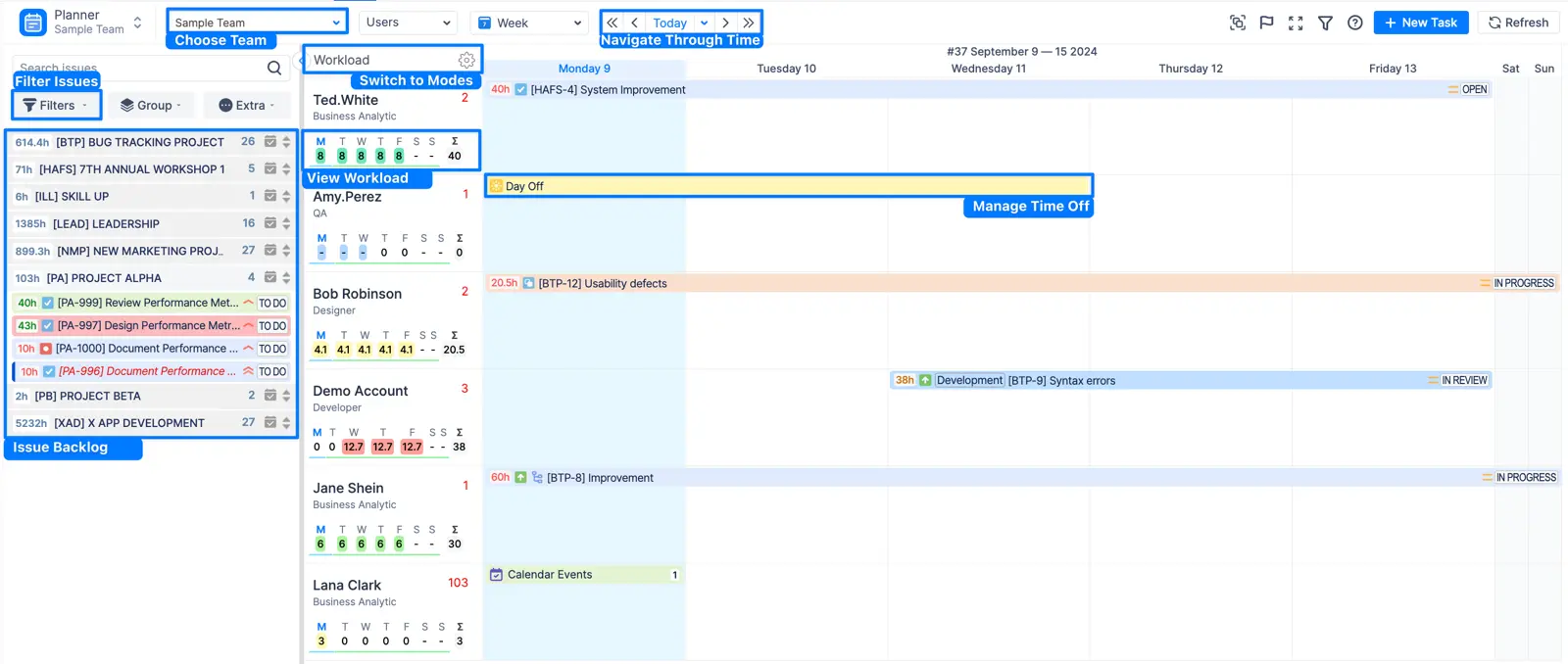Screen dimensions: 1568x664
Task: Open the Group menu
Action: pyautogui.click(x=151, y=105)
